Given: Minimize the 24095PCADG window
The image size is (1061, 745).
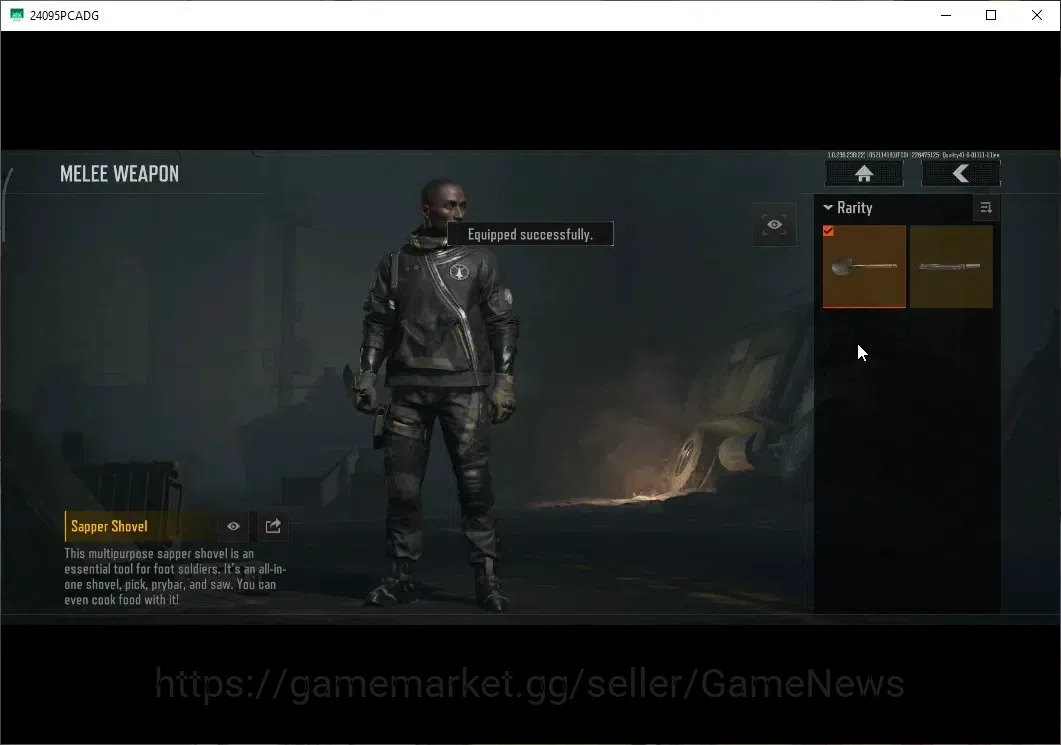Looking at the screenshot, I should point(946,15).
